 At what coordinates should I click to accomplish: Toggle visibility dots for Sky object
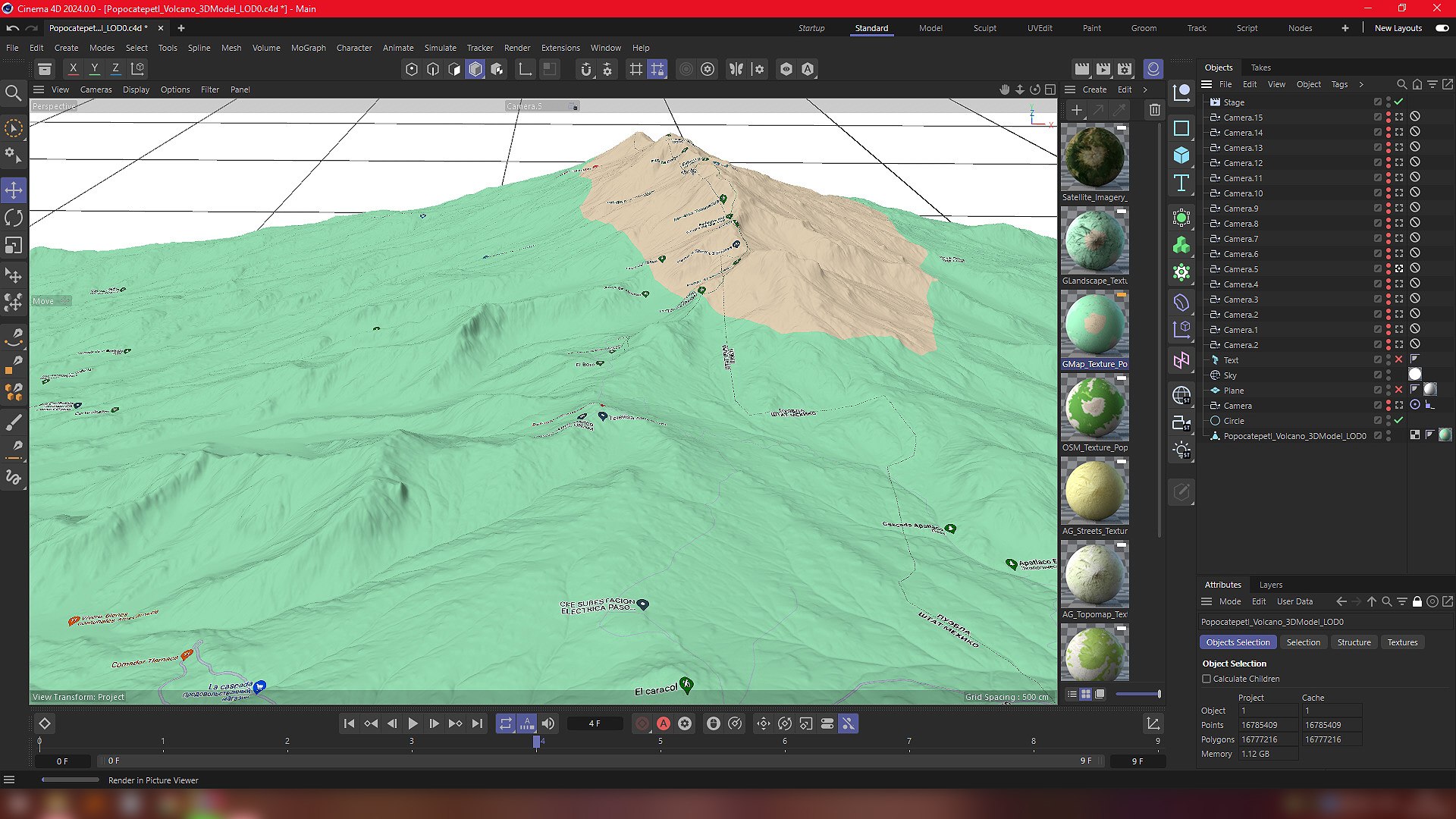pos(1389,375)
